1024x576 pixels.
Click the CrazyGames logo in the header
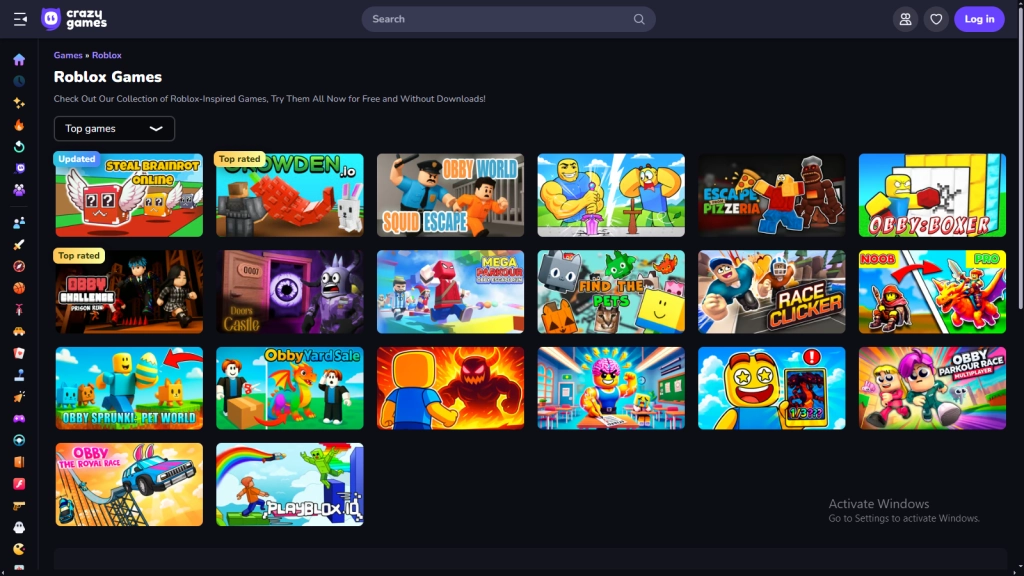tap(75, 19)
